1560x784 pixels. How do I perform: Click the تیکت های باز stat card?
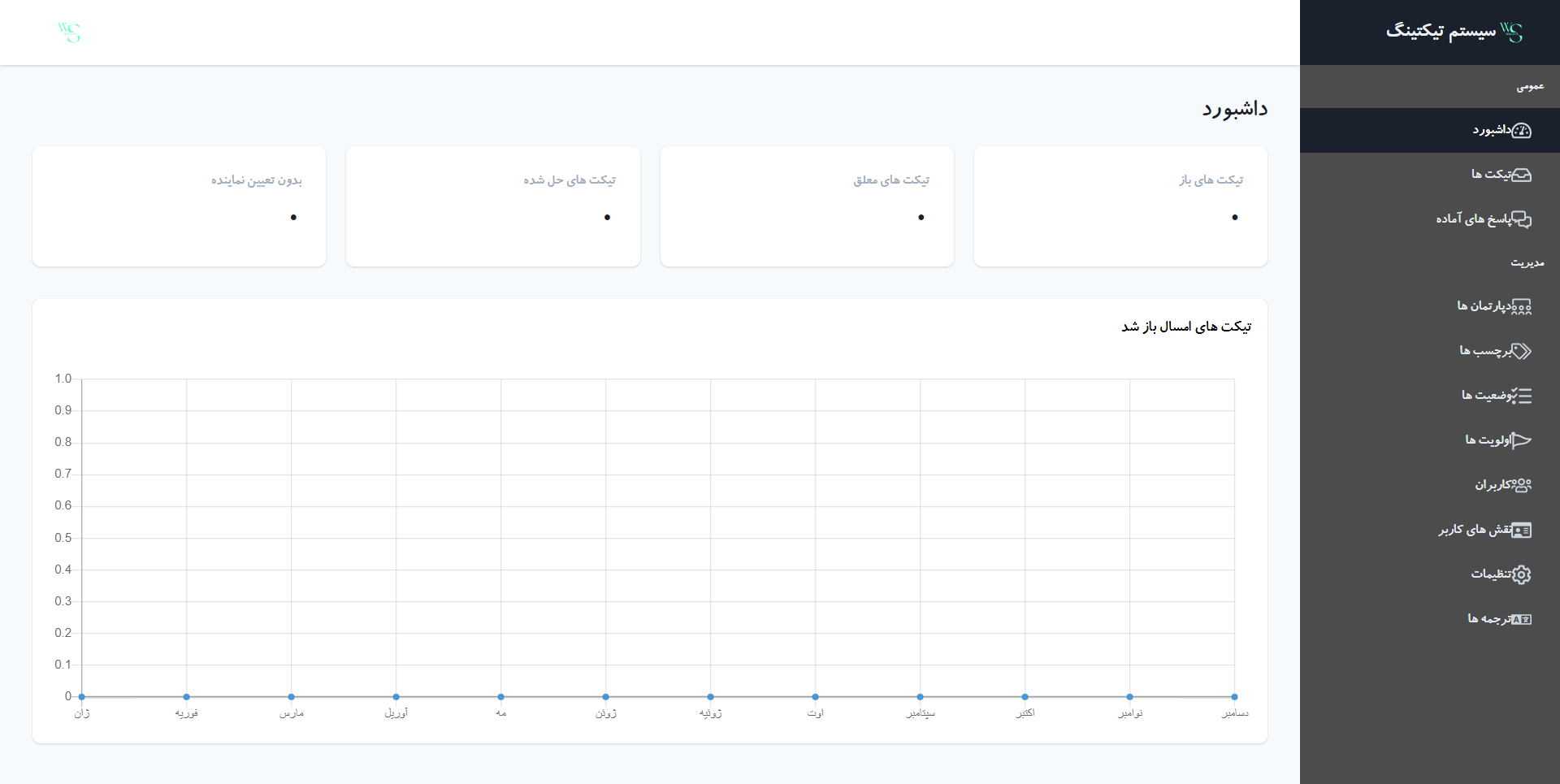point(1120,206)
